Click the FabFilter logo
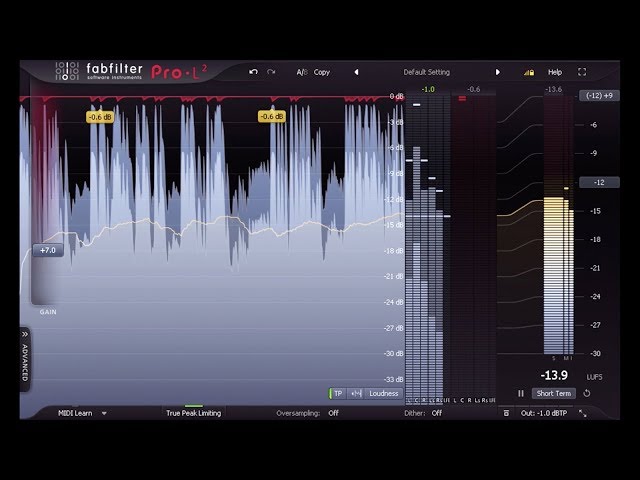Viewport: 640px width, 480px height. (x=99, y=71)
